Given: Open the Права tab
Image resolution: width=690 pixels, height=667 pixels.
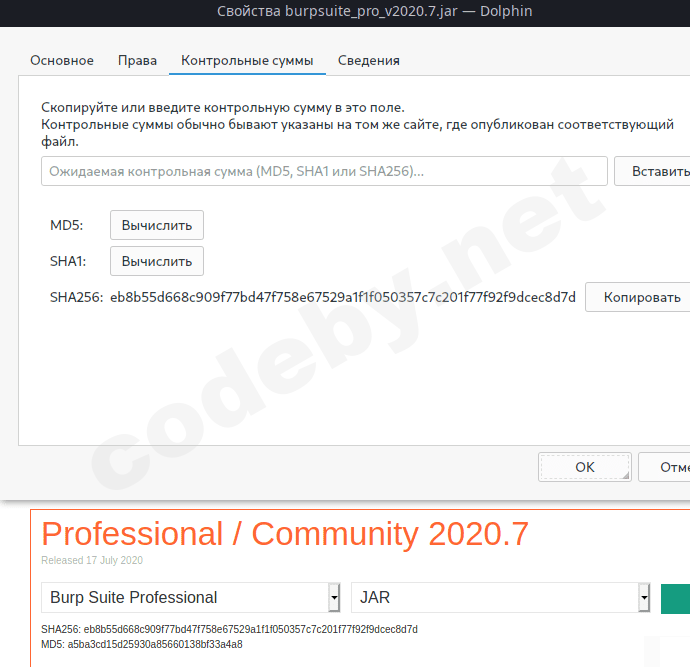Looking at the screenshot, I should click(x=137, y=60).
